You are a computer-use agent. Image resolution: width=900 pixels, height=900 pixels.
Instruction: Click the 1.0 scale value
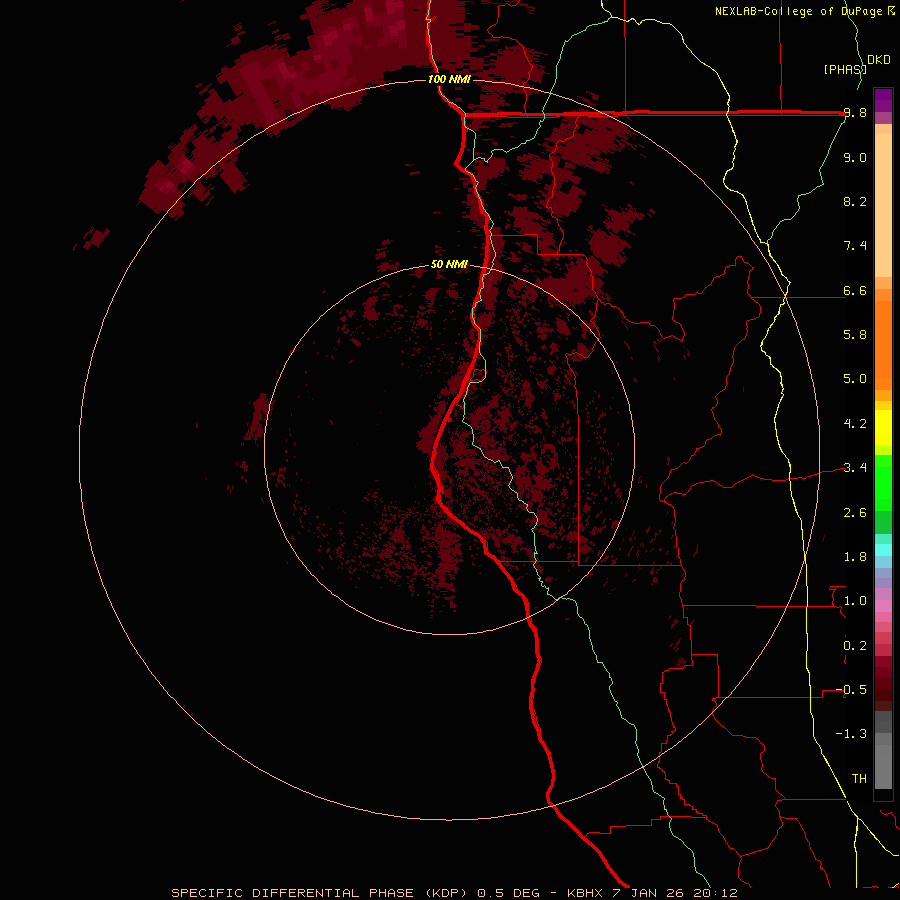tap(855, 601)
